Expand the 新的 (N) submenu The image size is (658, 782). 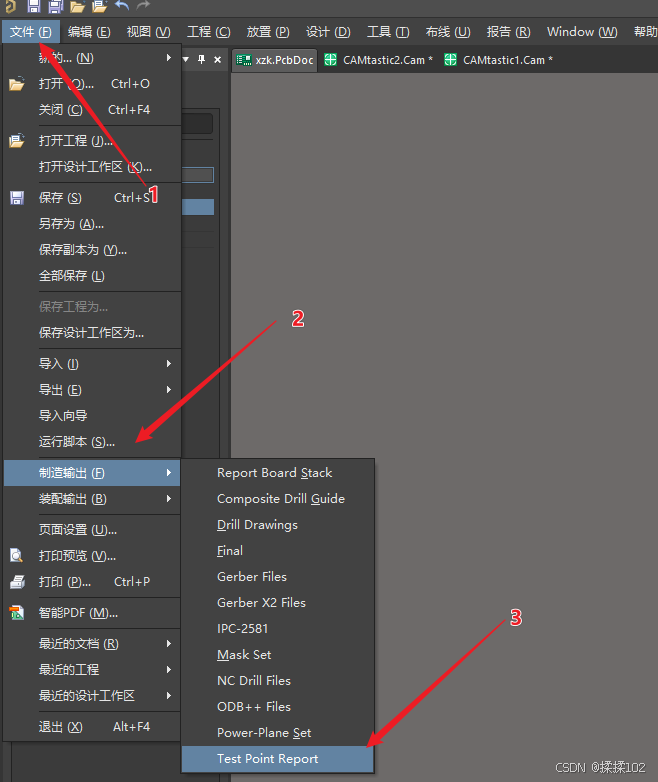pos(92,58)
